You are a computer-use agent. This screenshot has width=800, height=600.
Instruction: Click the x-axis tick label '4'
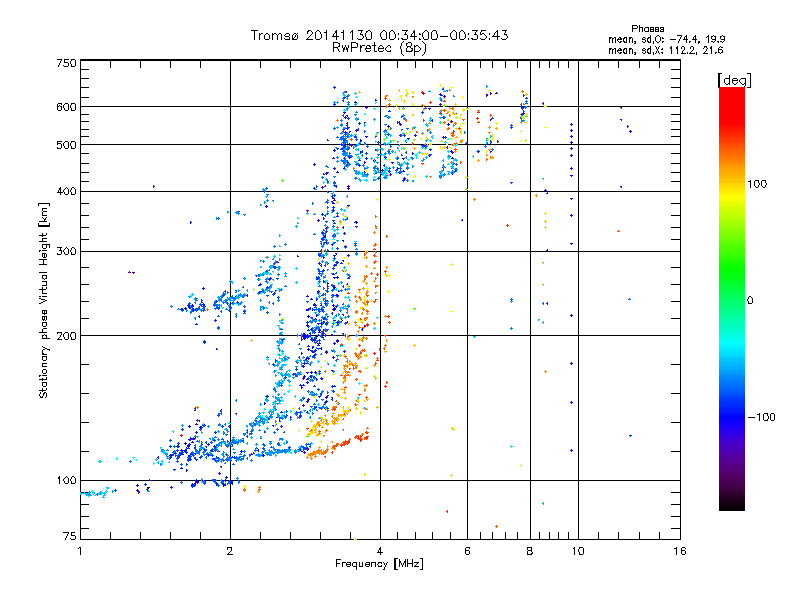point(380,551)
